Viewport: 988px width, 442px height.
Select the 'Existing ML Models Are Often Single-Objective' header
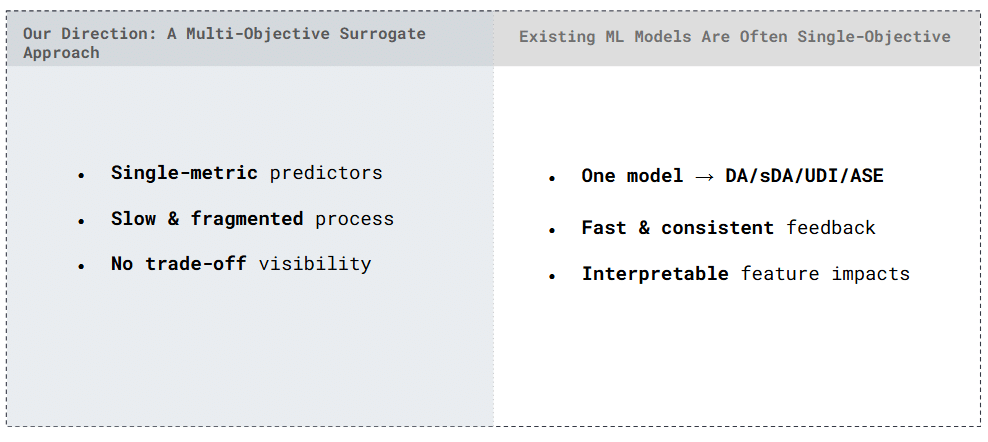click(734, 37)
